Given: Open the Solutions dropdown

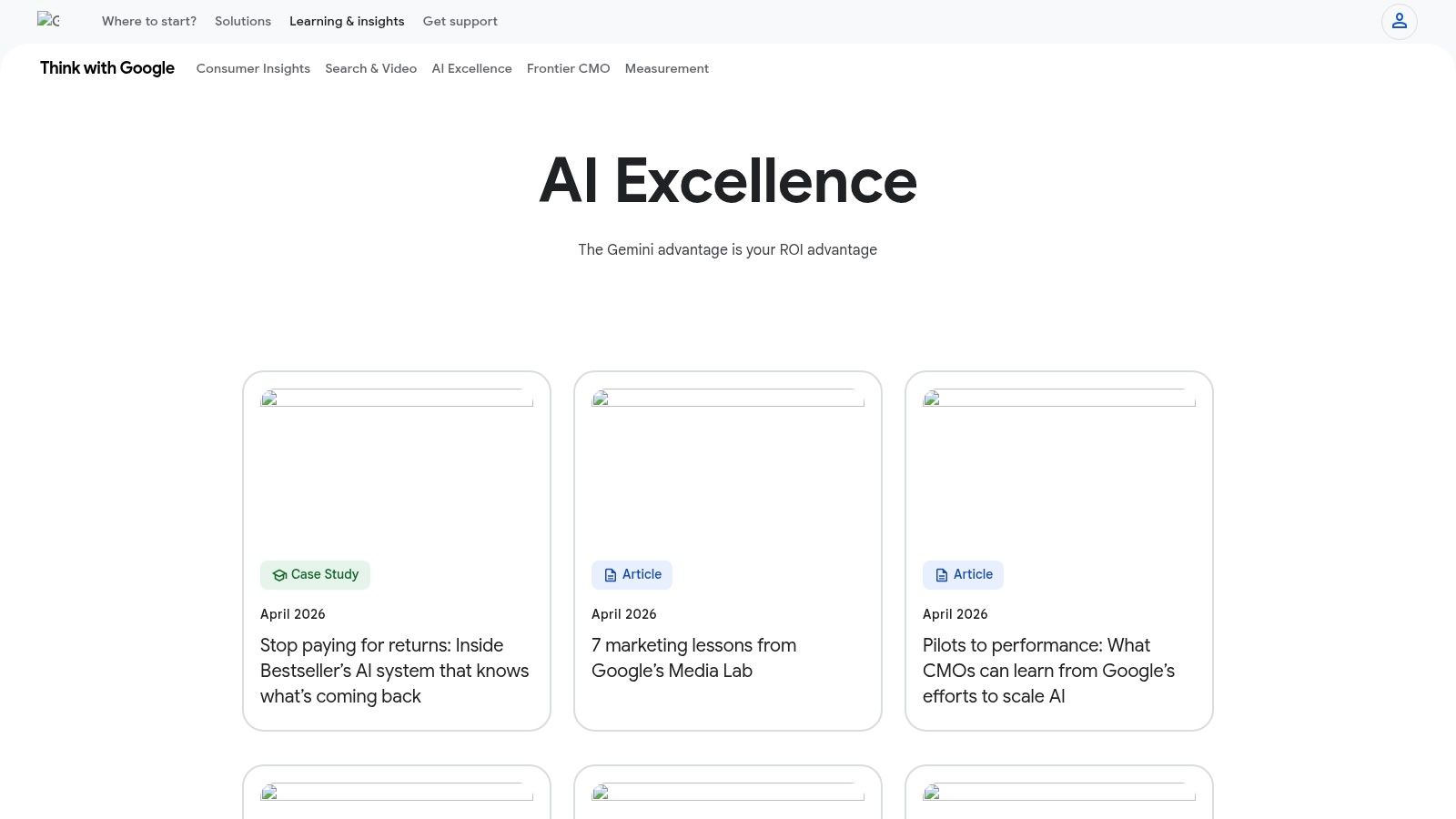Looking at the screenshot, I should pos(242,21).
